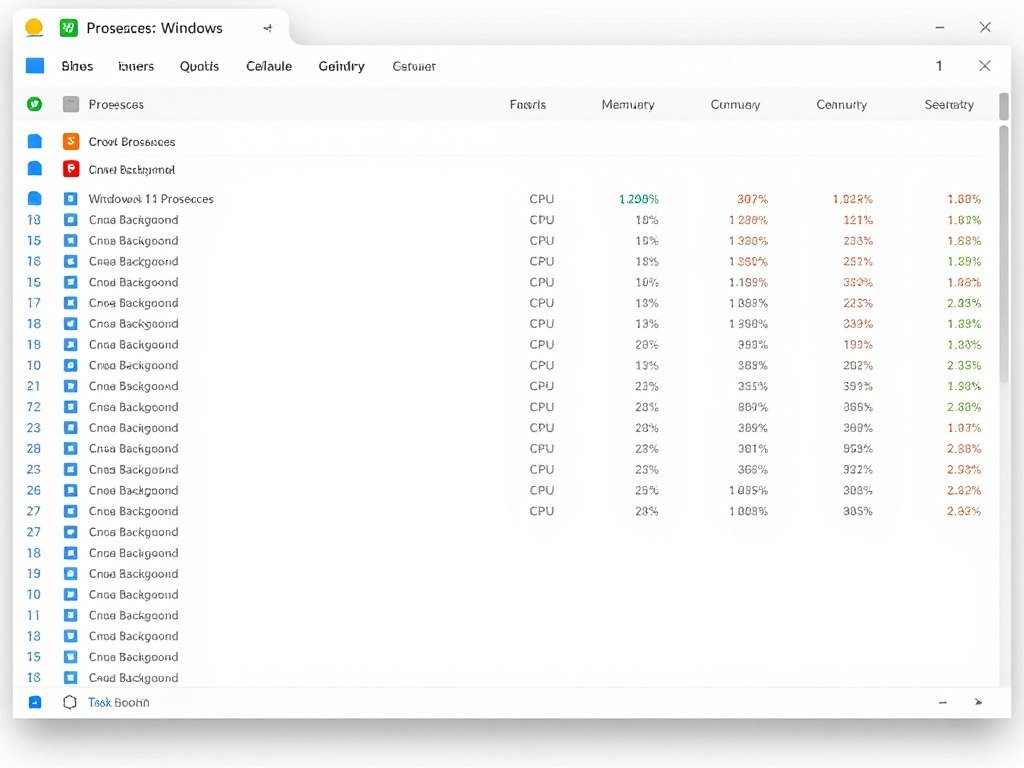Select the red Canva Background process icon
1024x768 pixels.
pos(69,168)
